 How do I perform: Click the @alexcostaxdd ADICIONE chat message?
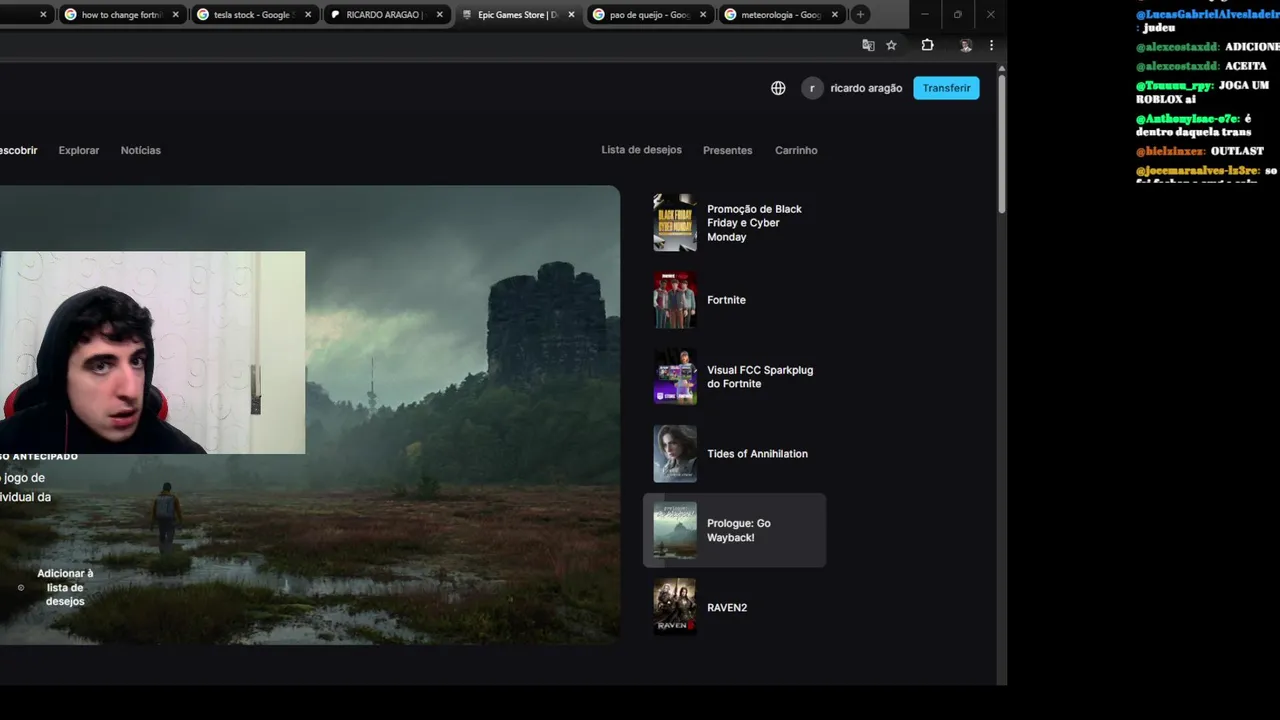[x=1208, y=47]
